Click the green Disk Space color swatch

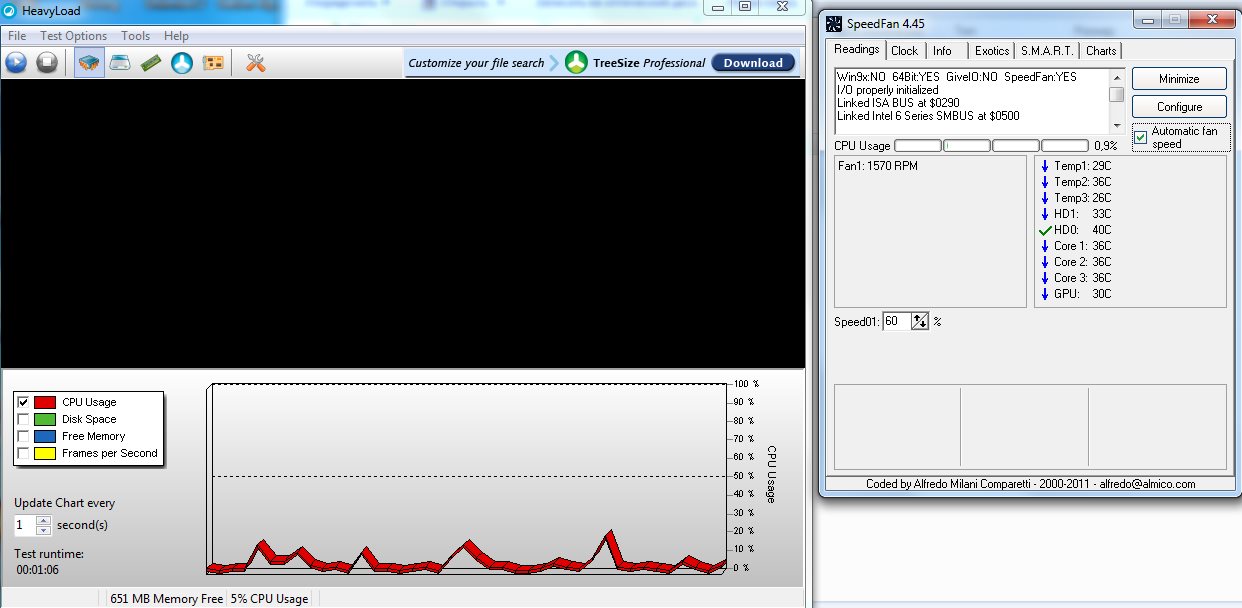[x=45, y=419]
